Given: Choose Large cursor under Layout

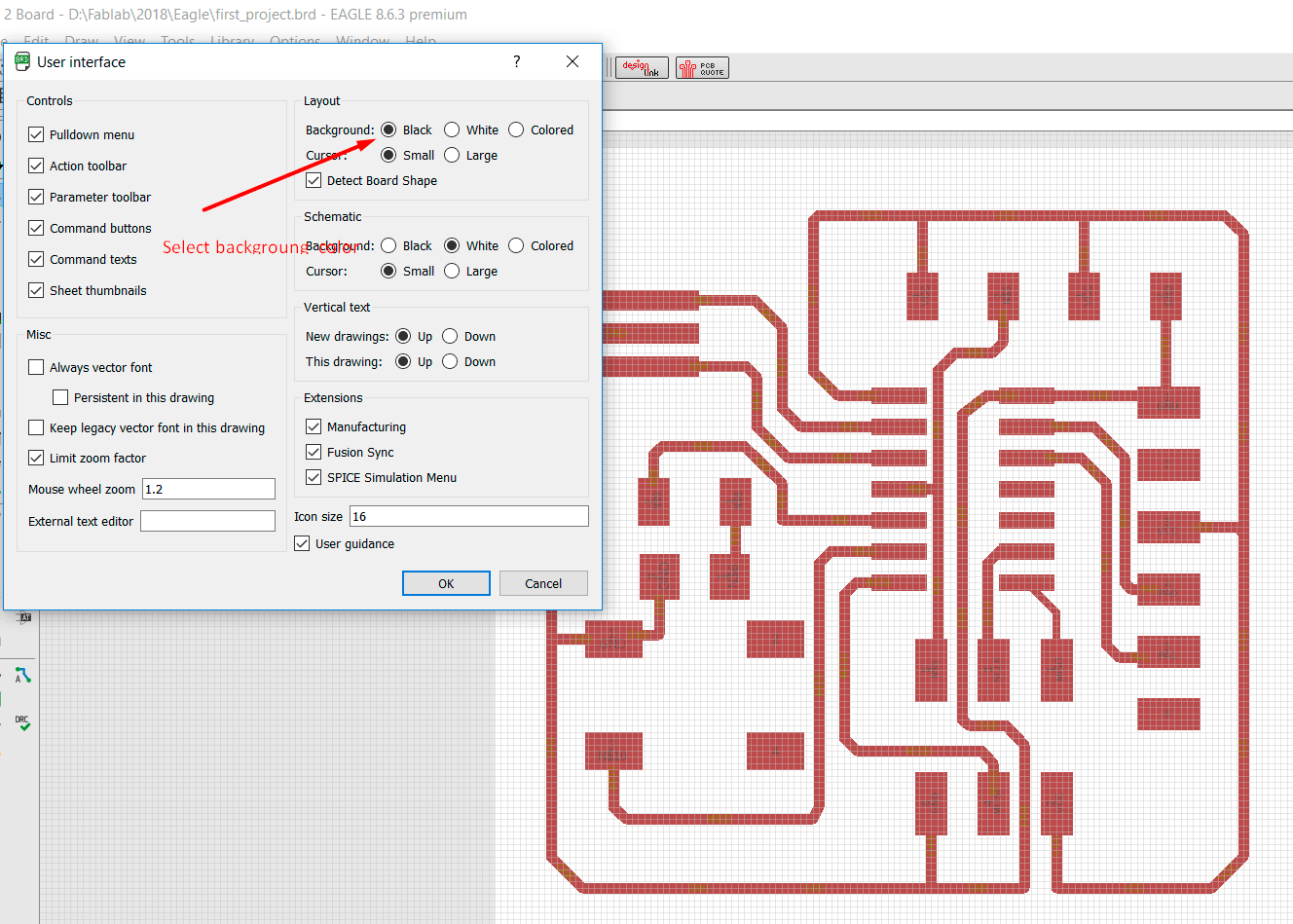Looking at the screenshot, I should tap(452, 155).
